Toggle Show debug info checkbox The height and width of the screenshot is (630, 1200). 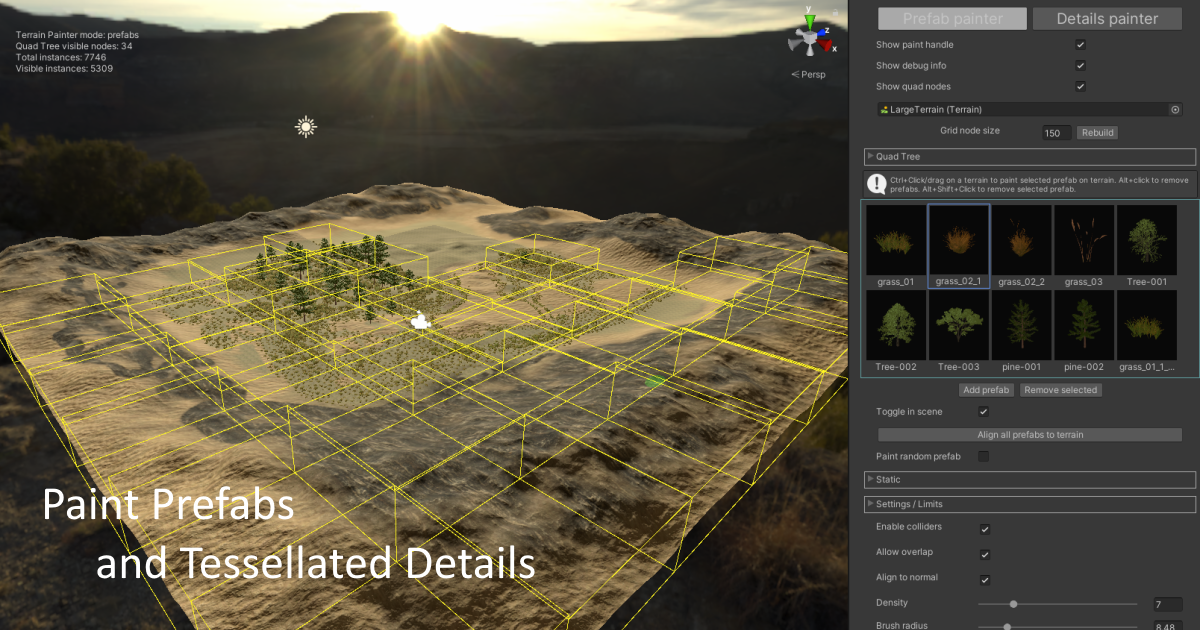(x=1081, y=66)
